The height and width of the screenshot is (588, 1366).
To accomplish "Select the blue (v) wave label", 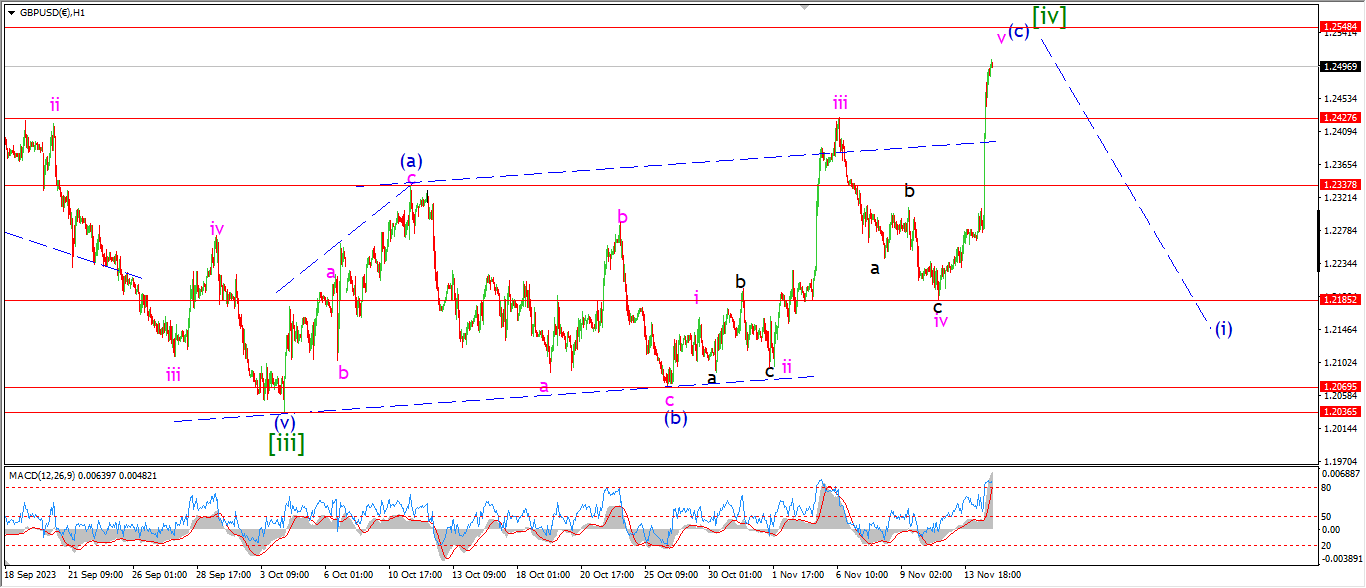I will [286, 422].
